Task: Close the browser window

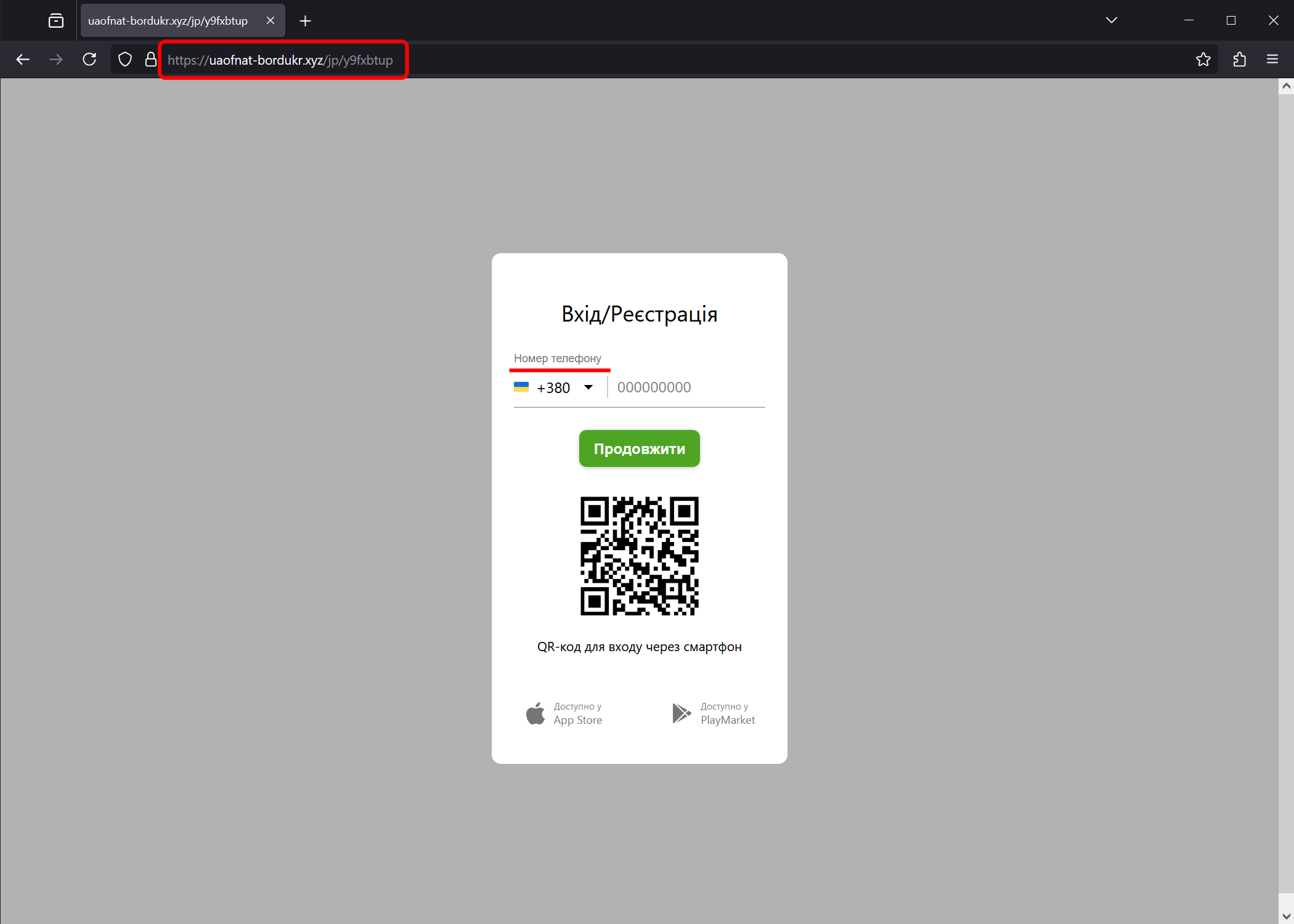Action: click(x=1273, y=20)
